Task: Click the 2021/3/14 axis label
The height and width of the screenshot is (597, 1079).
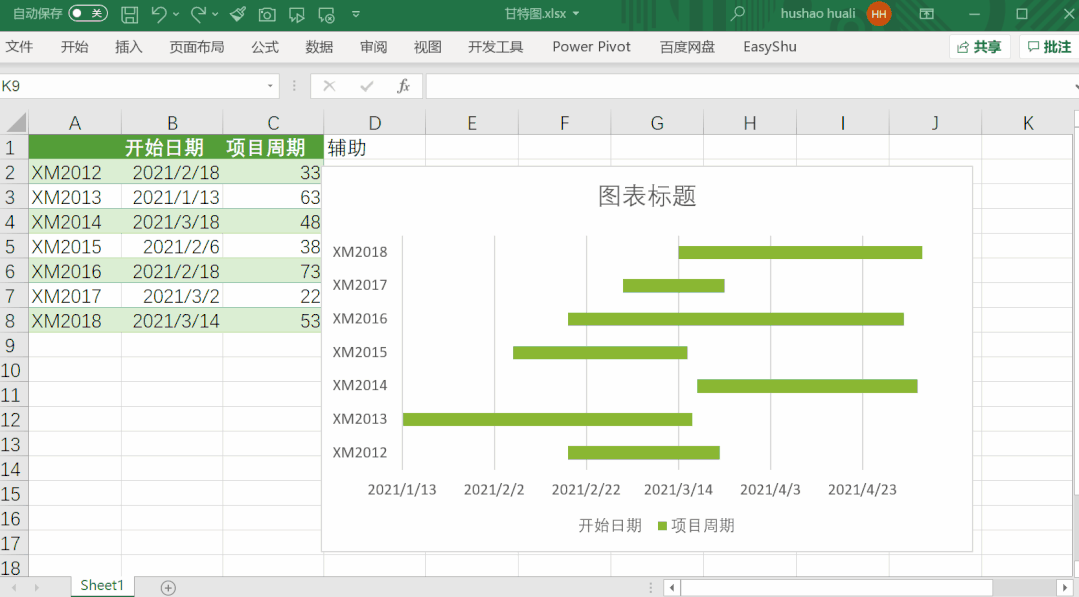Action: click(x=678, y=490)
